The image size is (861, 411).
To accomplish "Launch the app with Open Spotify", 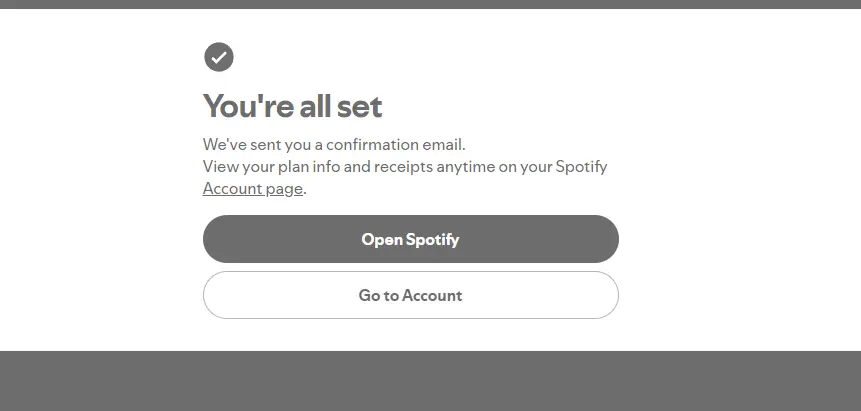I will pyautogui.click(x=411, y=239).
